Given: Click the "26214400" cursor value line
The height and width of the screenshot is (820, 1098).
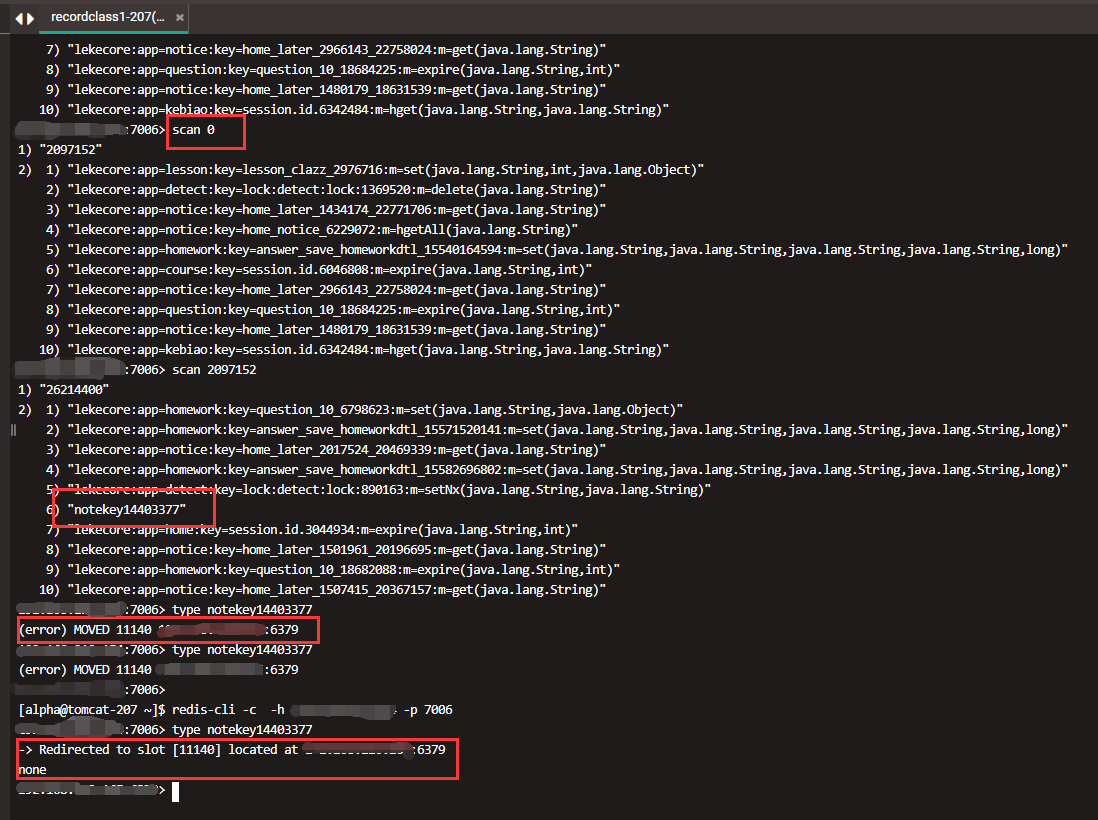Looking at the screenshot, I should coord(77,390).
